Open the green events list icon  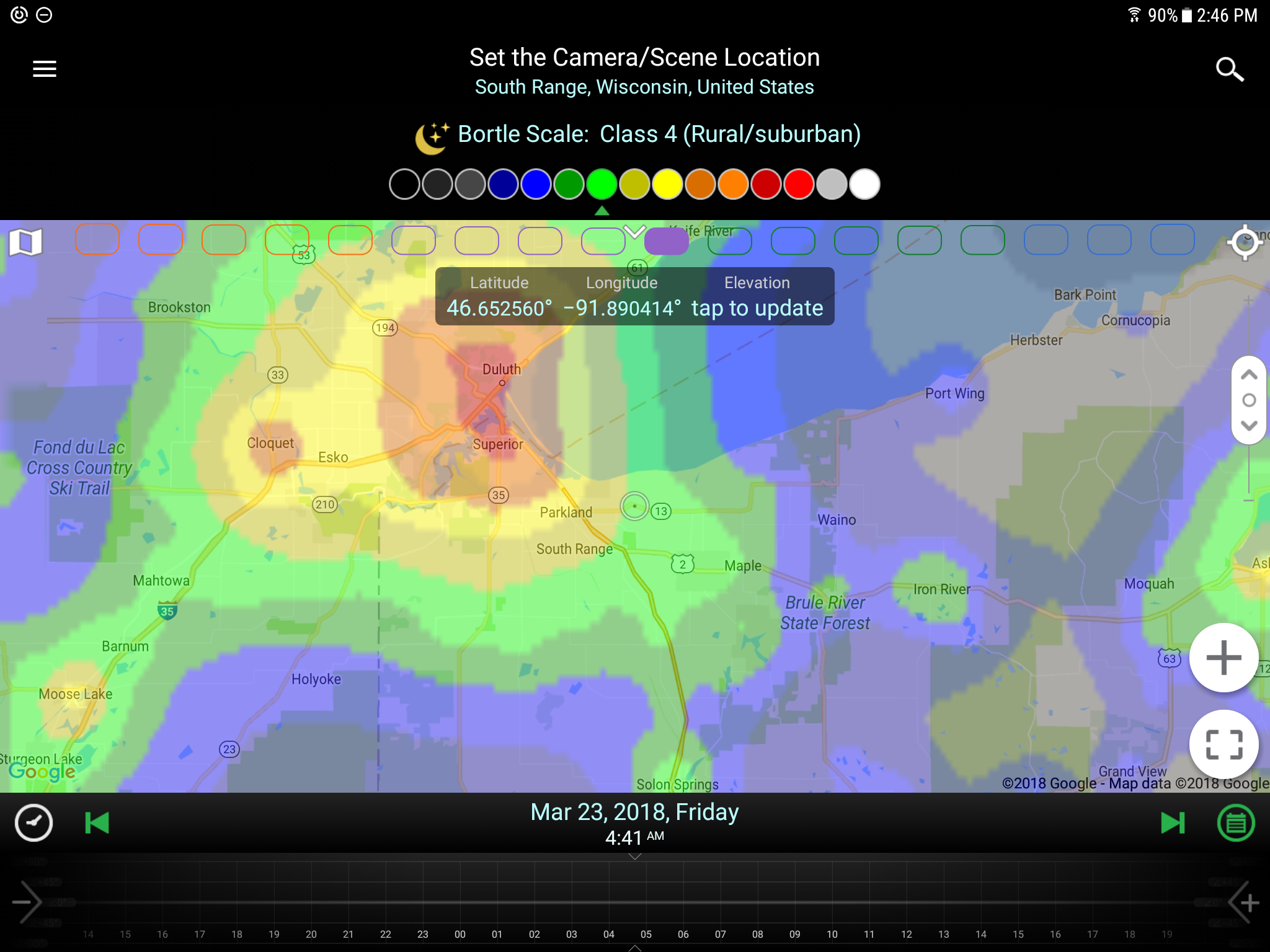[x=1236, y=823]
